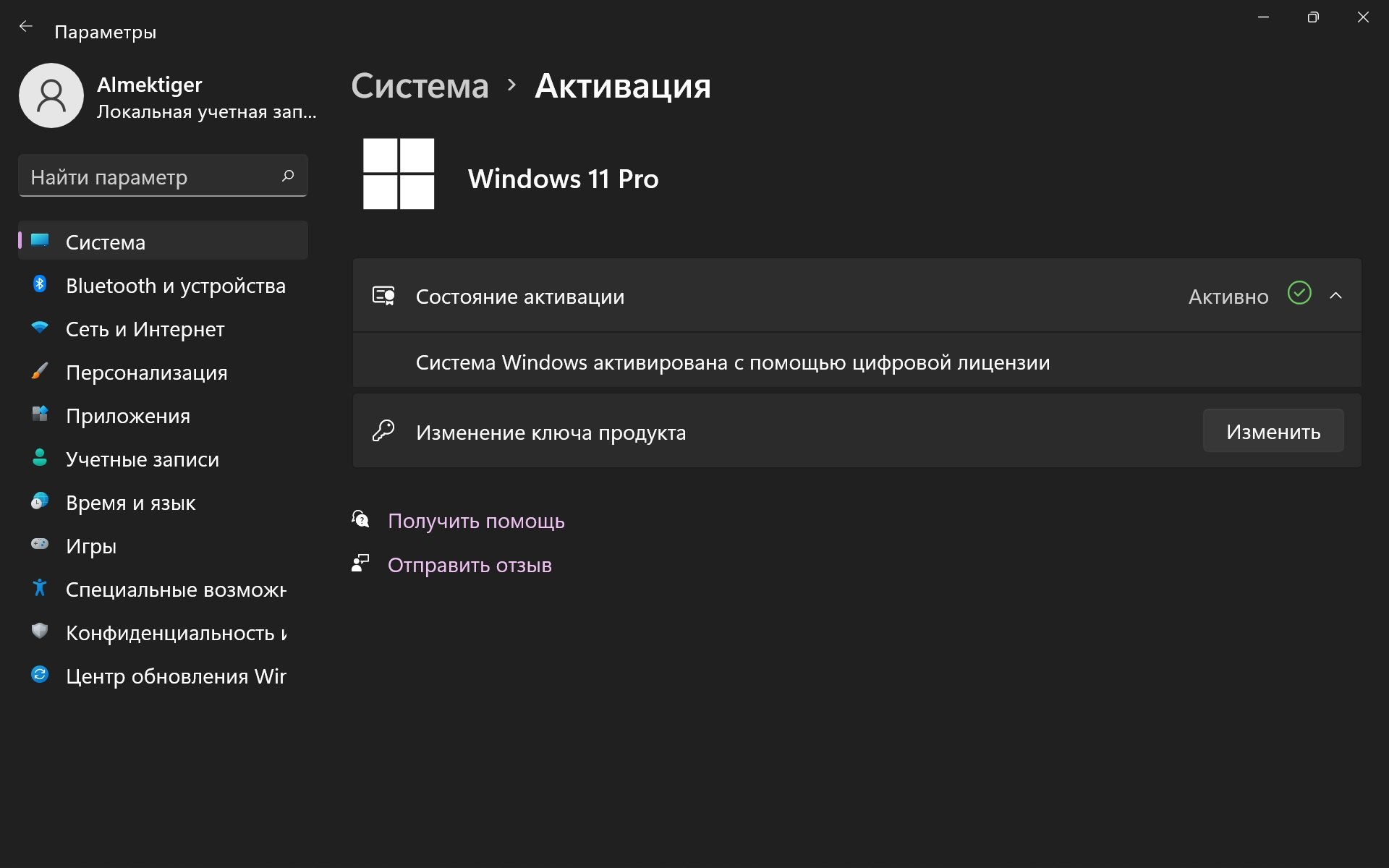Open Игры settings
Viewport: 1389px width, 868px height.
pos(163,545)
